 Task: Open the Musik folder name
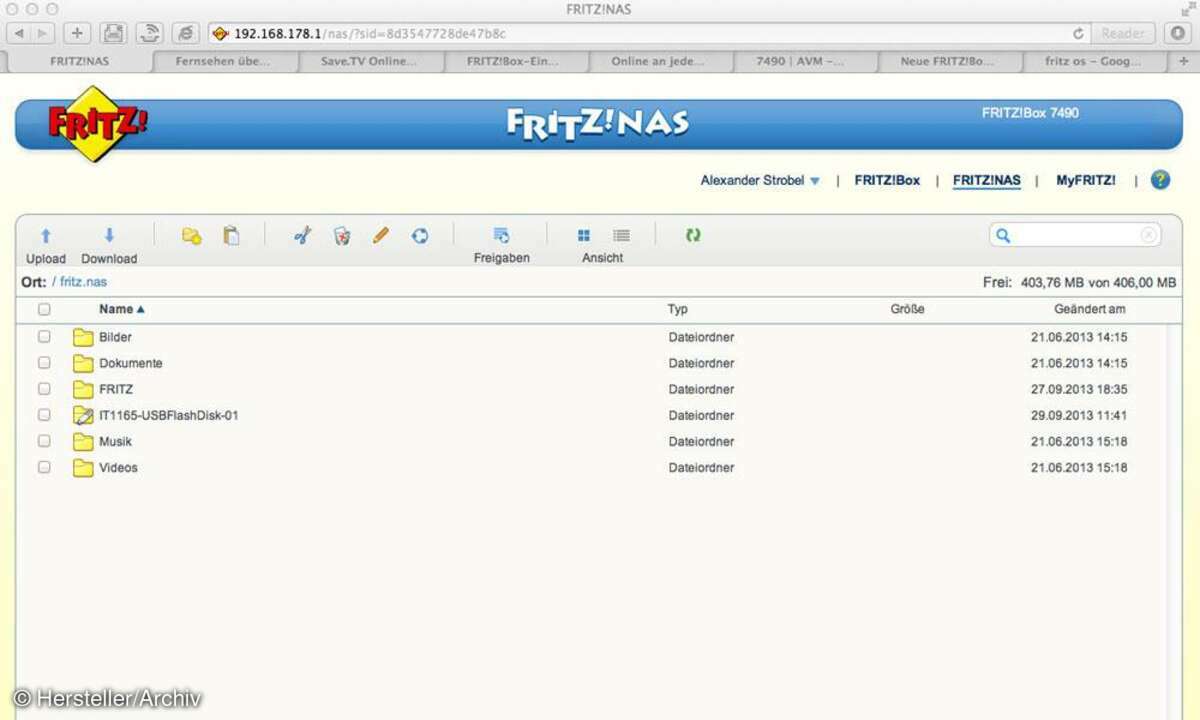coord(115,442)
